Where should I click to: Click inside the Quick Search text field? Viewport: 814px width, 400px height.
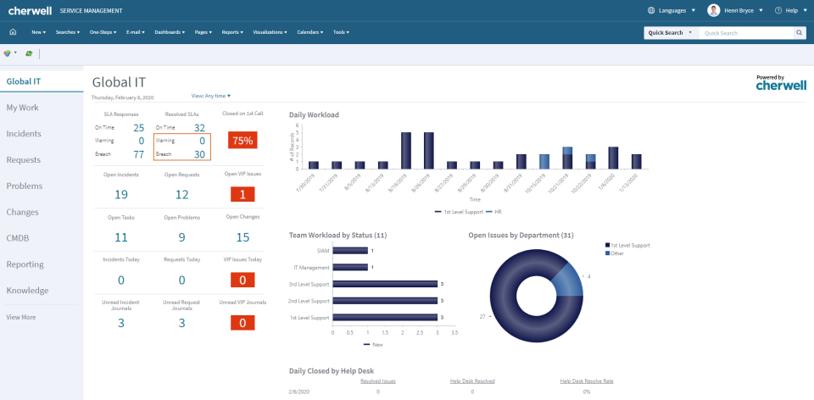(x=745, y=33)
